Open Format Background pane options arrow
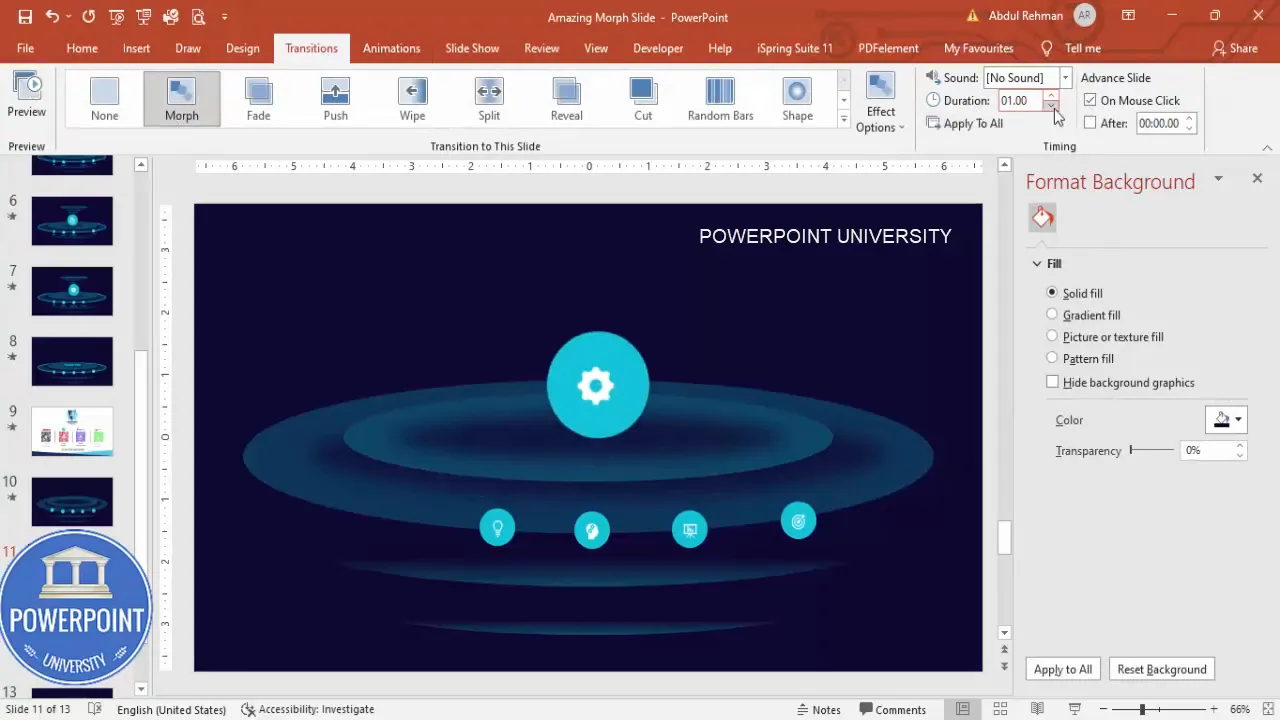 click(1218, 179)
